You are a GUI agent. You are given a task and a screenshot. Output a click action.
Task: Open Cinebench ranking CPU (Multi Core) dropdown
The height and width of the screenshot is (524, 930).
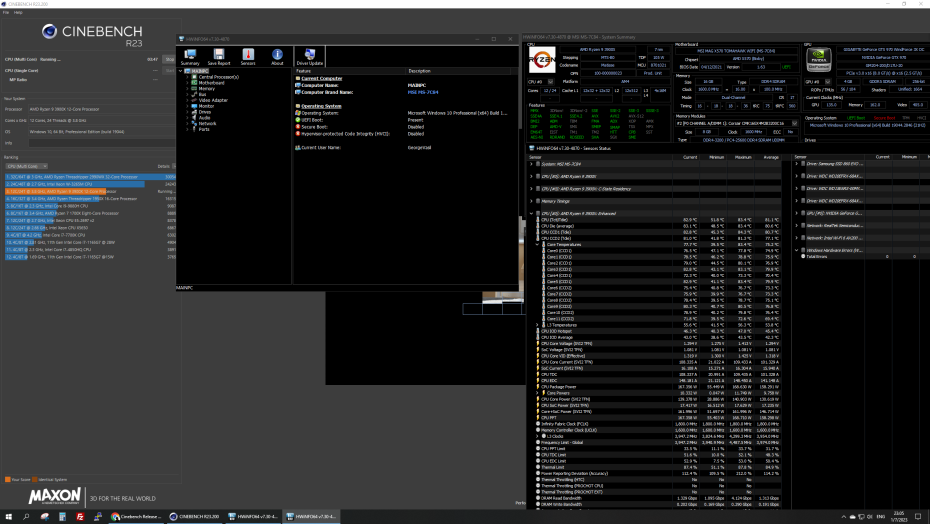(x=26, y=166)
